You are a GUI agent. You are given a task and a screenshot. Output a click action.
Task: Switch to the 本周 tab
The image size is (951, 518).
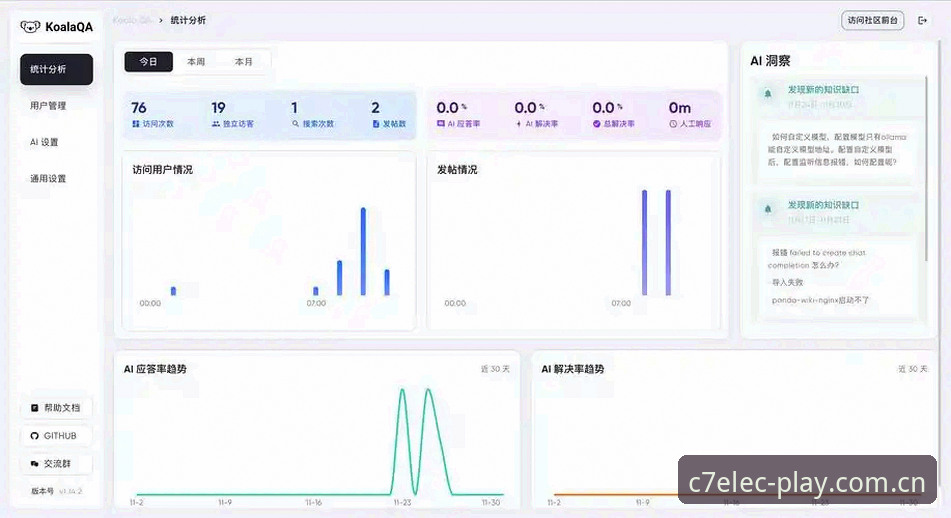196,61
